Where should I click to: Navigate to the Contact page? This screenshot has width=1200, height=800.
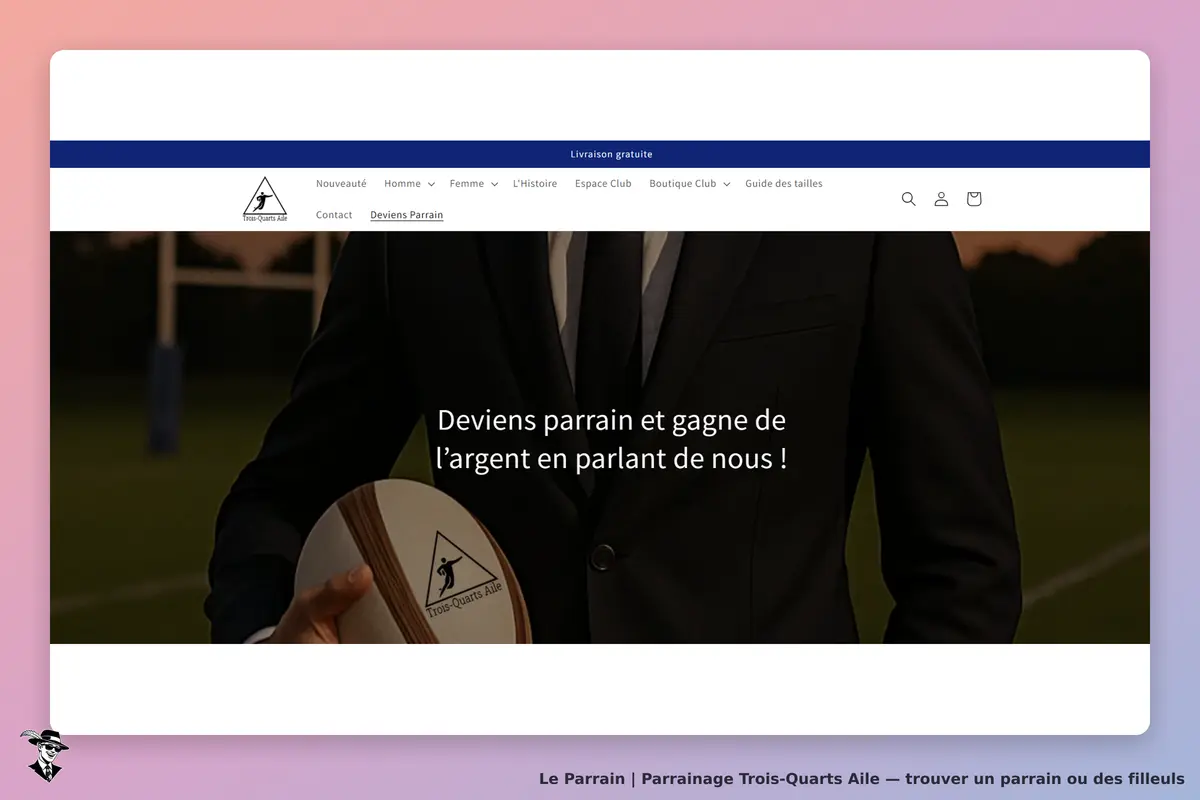point(334,215)
